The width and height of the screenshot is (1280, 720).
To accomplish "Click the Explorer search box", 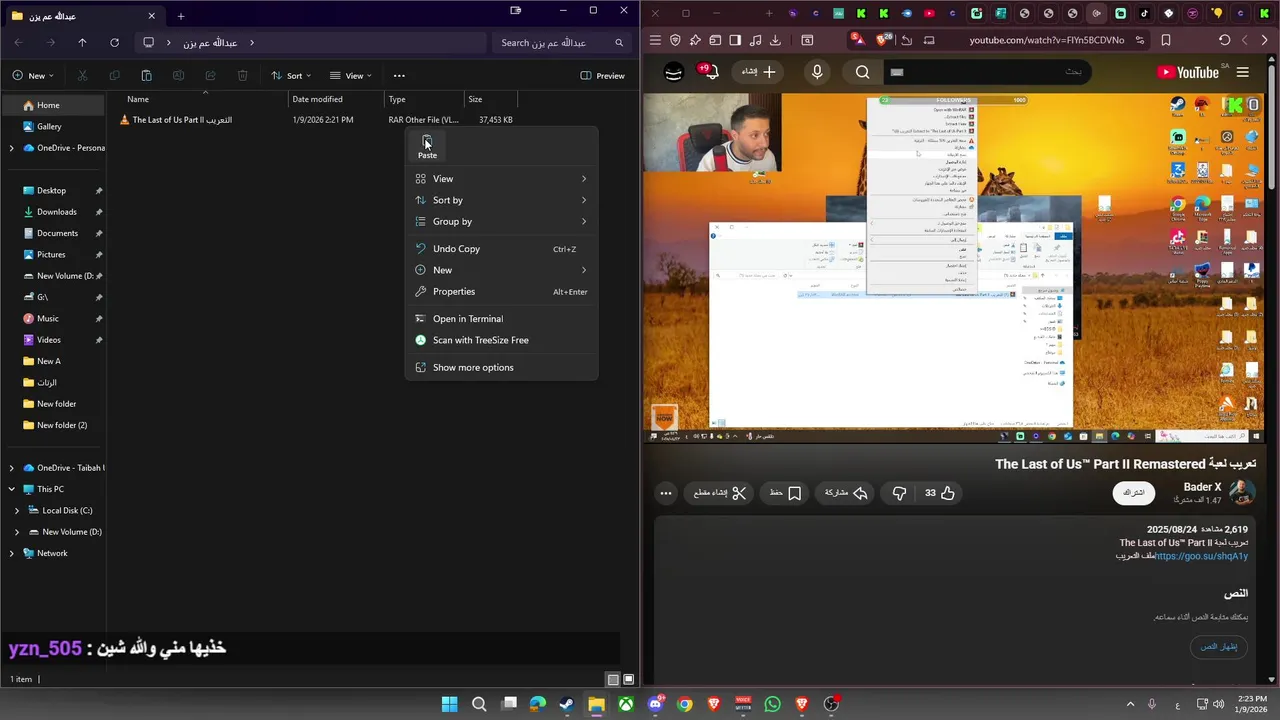I will 561,43.
